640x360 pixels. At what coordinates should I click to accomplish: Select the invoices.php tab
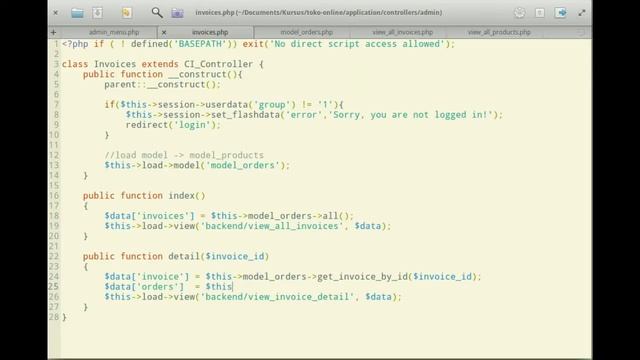pos(210,32)
